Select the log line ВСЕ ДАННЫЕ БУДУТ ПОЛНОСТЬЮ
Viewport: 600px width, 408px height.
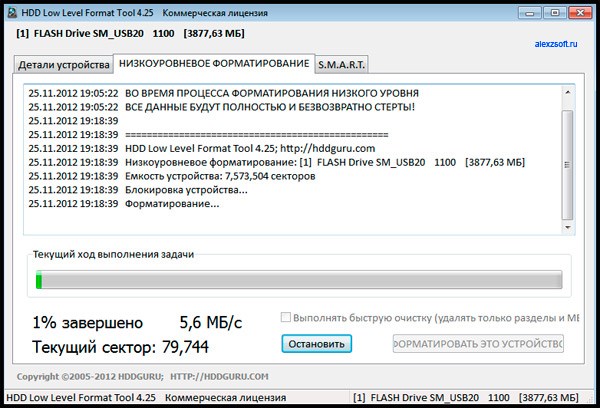[x=222, y=107]
